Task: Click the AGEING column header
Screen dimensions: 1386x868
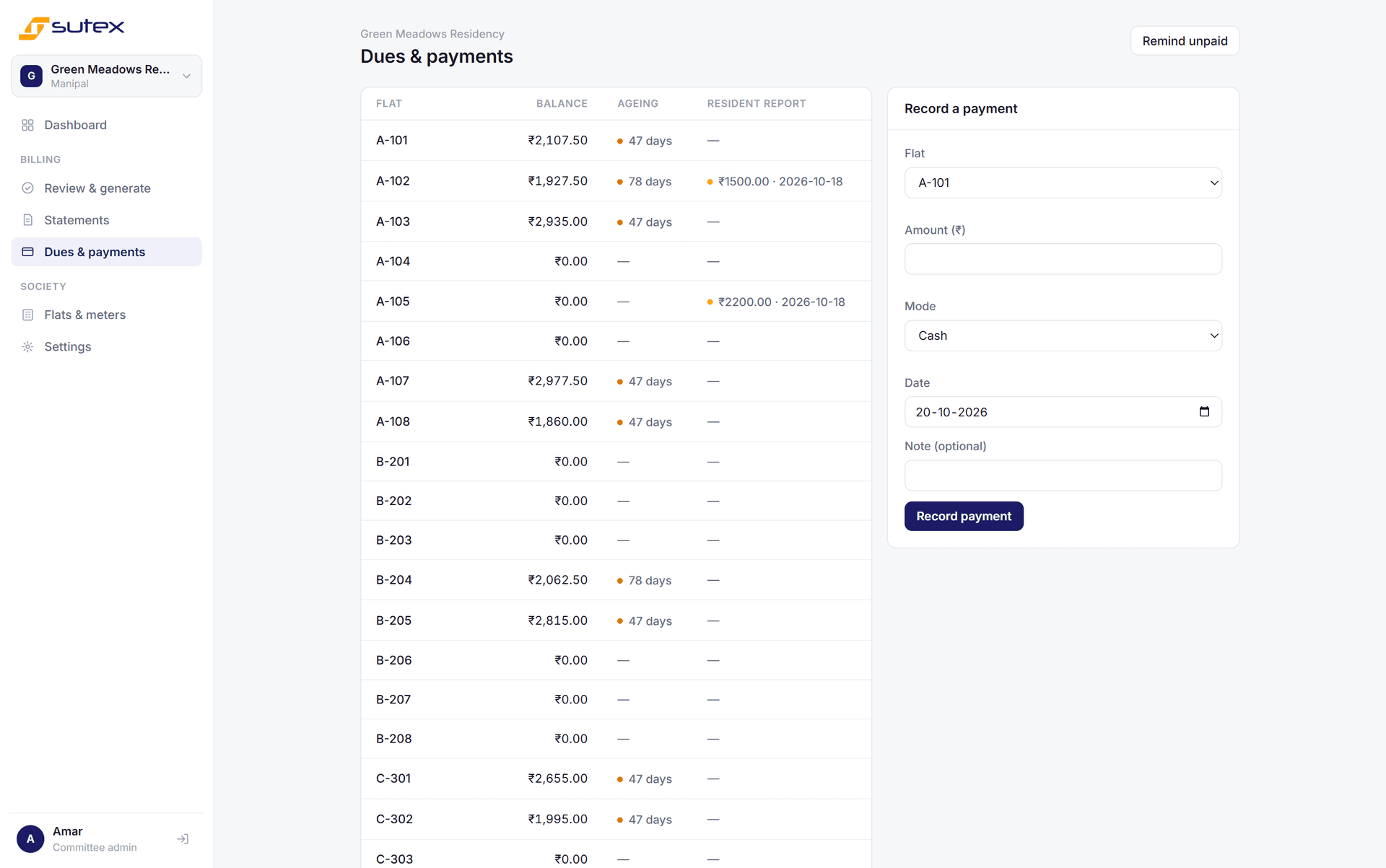Action: [637, 103]
